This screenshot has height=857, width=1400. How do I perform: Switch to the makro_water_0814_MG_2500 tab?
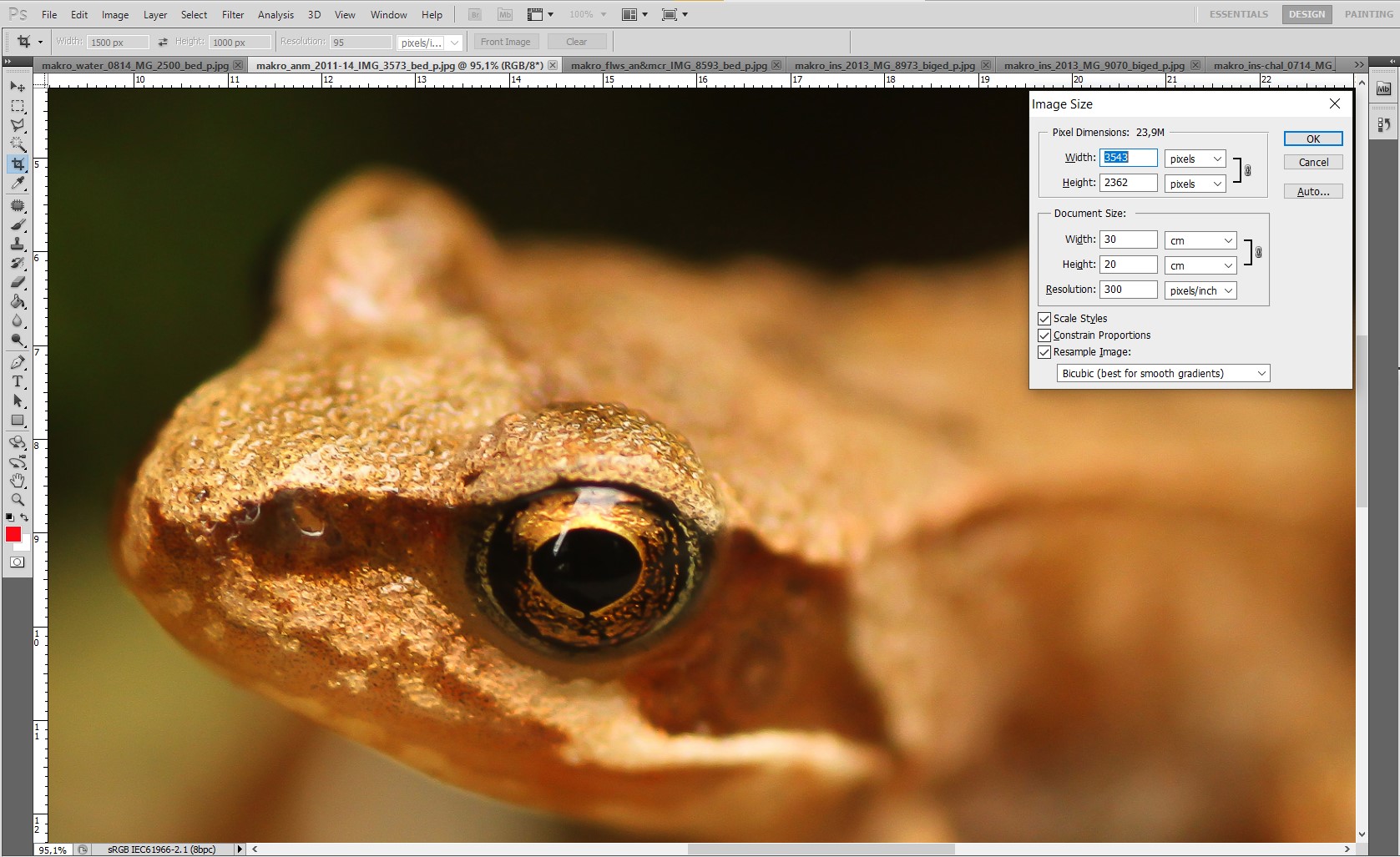[141, 65]
